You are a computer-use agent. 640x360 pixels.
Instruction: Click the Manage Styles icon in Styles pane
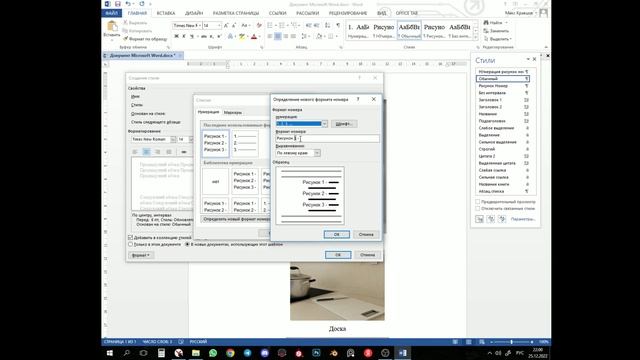pyautogui.click(x=502, y=219)
